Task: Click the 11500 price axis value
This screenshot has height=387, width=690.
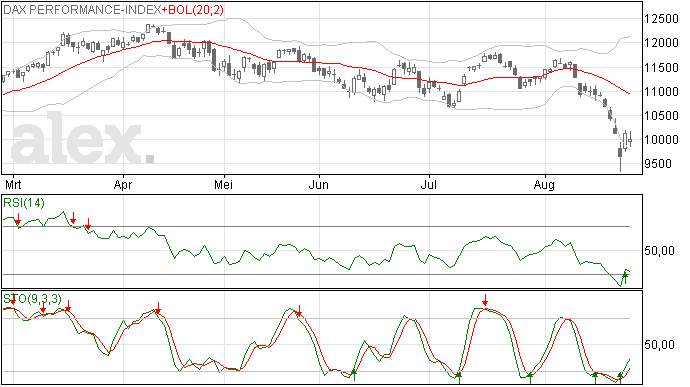Action: tap(661, 68)
